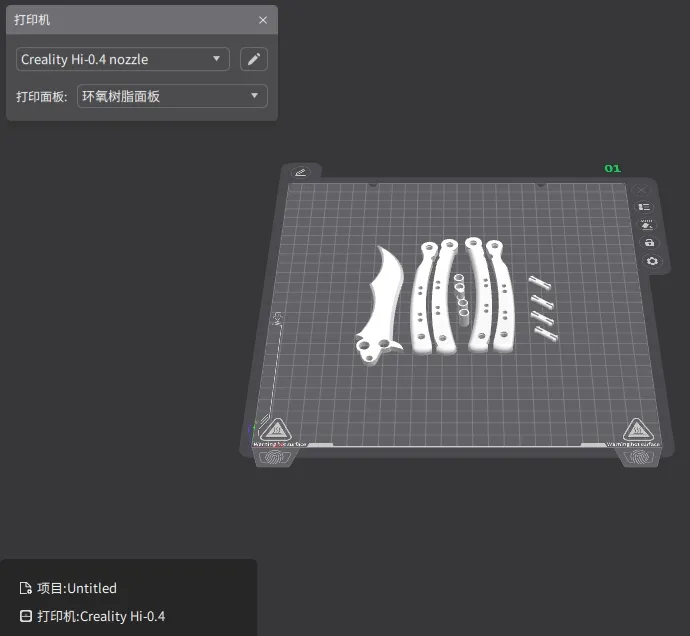This screenshot has width=690, height=636.
Task: Expand the 环氧树脂面板 build plate dropdown
Action: click(172, 96)
